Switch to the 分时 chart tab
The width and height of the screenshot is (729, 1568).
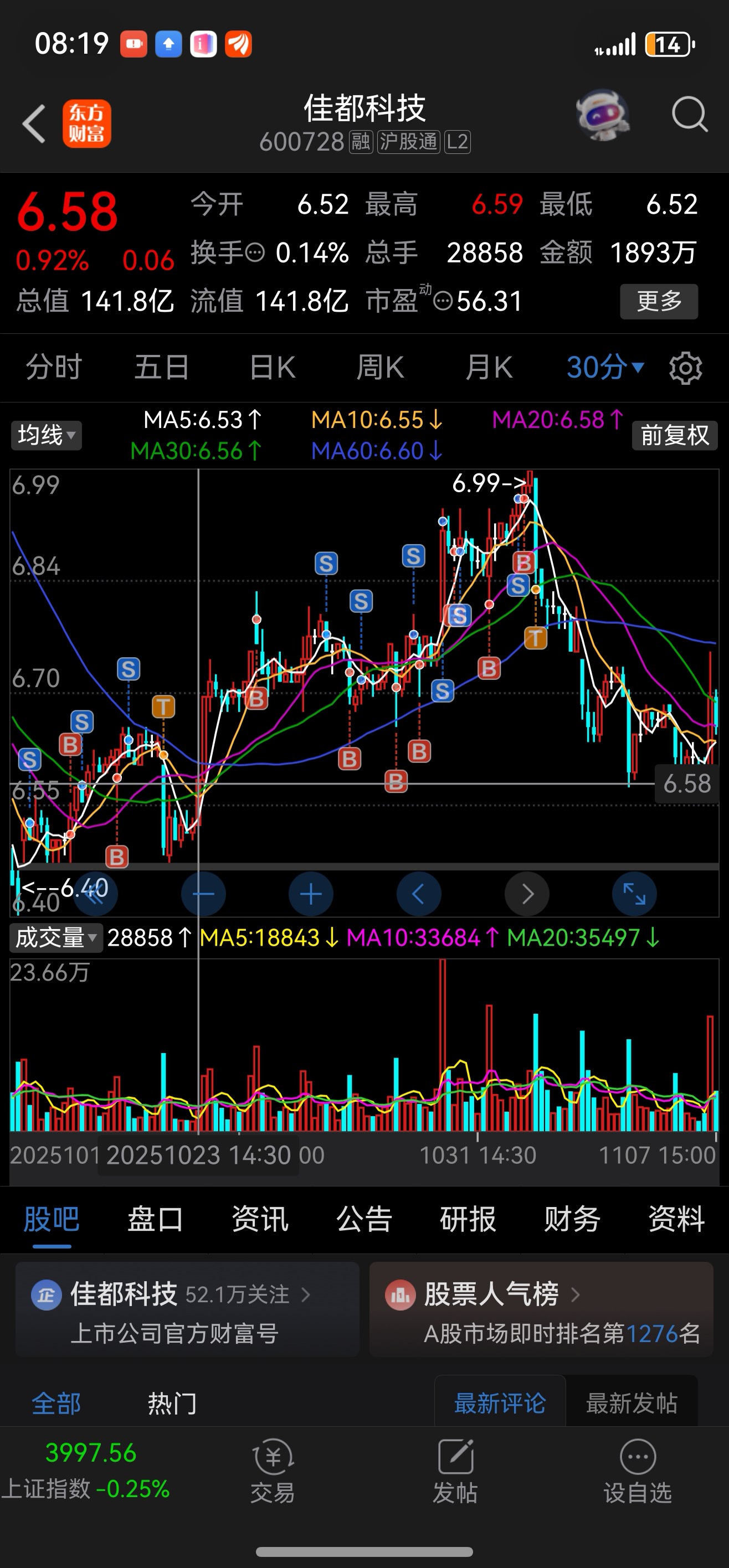pos(54,368)
